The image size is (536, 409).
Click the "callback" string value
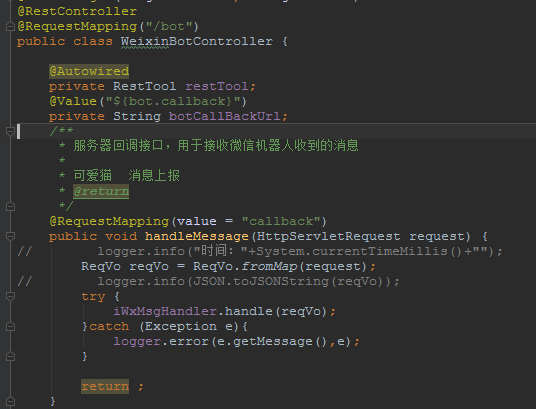(x=281, y=221)
